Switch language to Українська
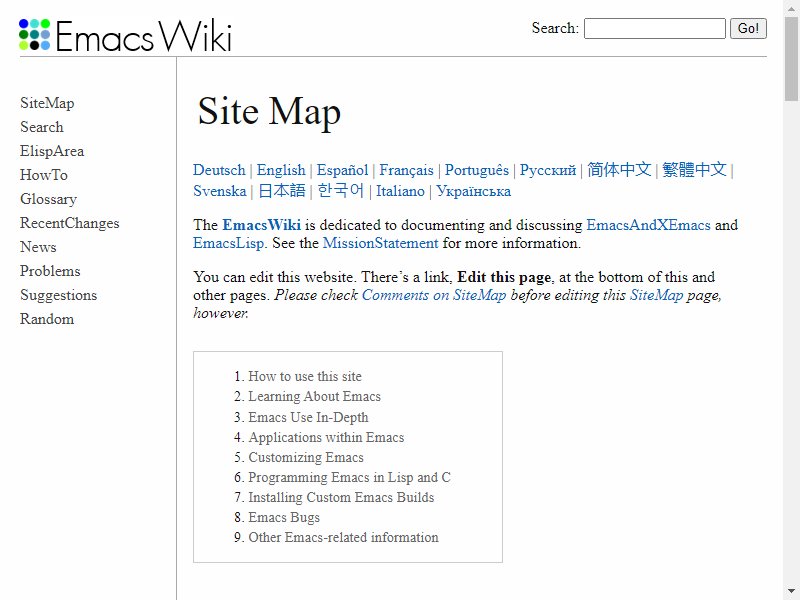The width and height of the screenshot is (800, 600). [473, 191]
